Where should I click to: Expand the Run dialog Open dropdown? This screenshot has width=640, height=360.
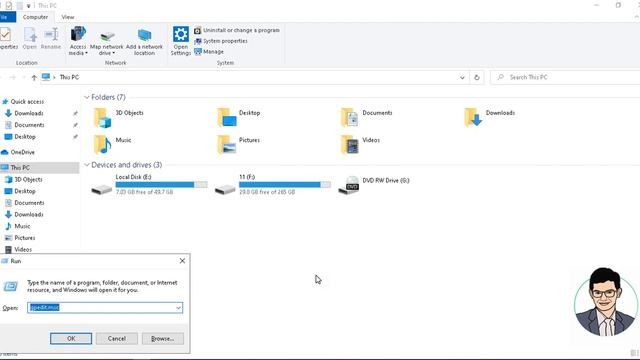click(178, 308)
